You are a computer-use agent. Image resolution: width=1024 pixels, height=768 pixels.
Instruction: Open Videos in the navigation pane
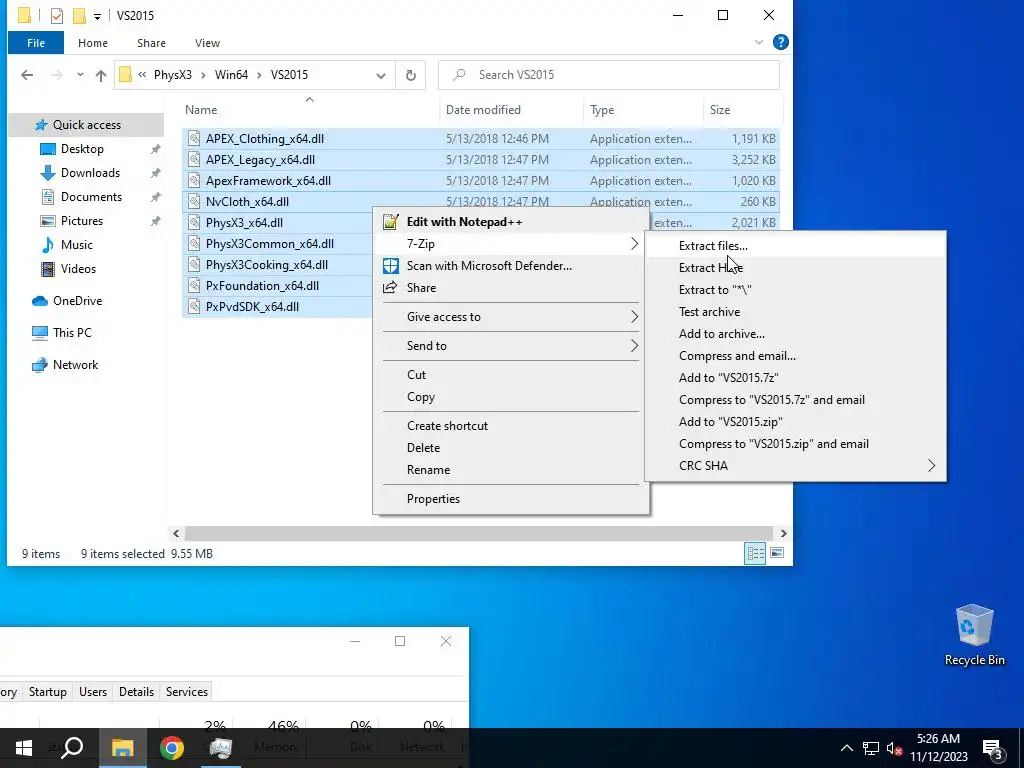[78, 269]
